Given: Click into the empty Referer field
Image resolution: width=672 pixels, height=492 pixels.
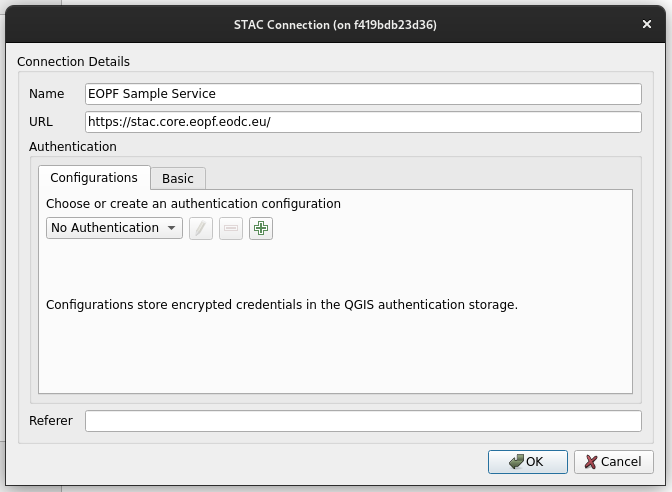Looking at the screenshot, I should (363, 421).
